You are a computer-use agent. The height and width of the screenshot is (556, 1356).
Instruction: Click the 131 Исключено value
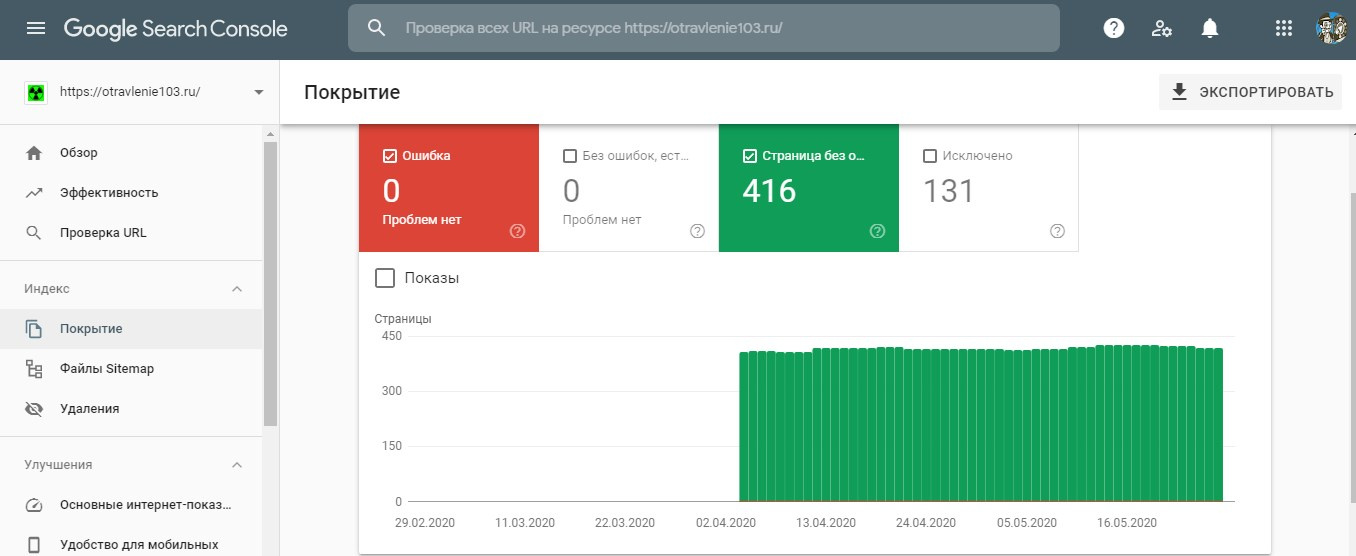948,190
